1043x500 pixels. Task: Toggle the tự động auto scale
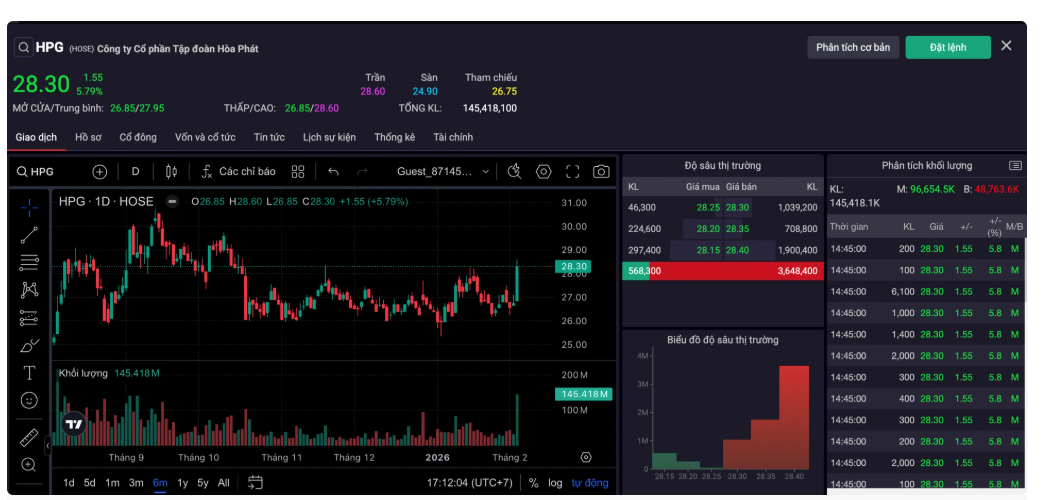pos(590,483)
